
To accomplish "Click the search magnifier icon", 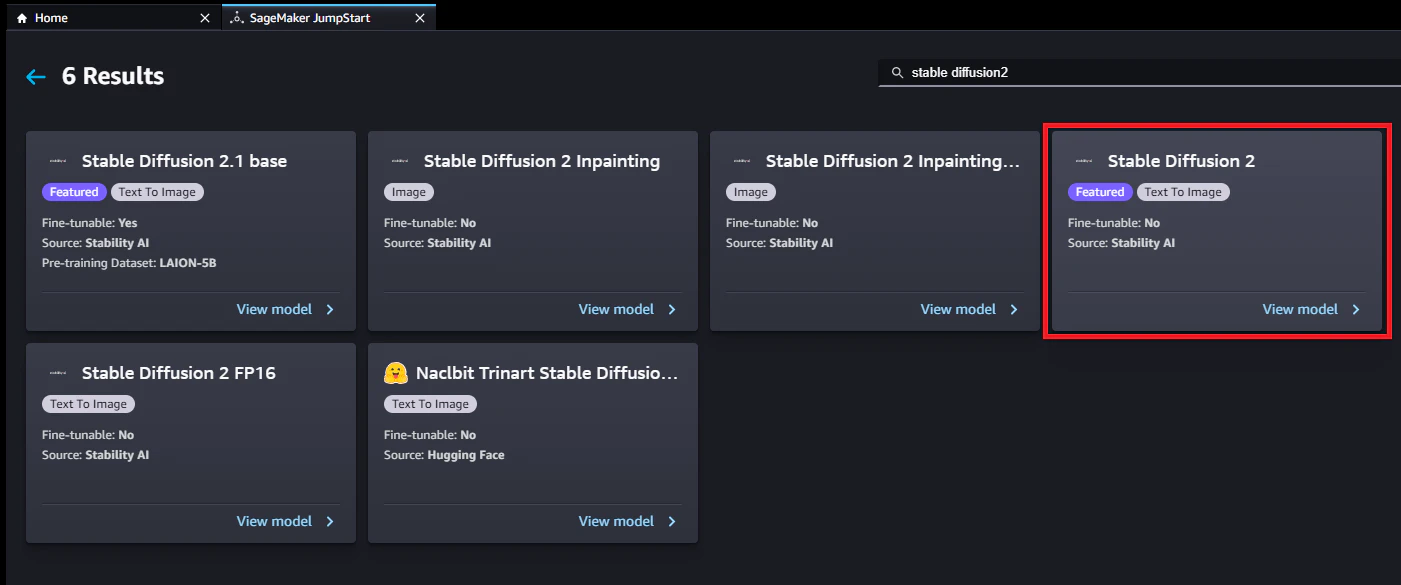I will tap(897, 73).
